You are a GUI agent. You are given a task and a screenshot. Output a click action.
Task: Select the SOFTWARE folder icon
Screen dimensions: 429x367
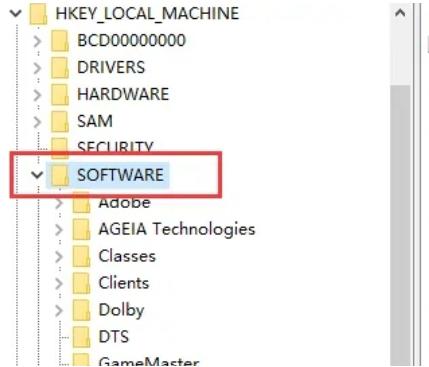click(x=60, y=175)
